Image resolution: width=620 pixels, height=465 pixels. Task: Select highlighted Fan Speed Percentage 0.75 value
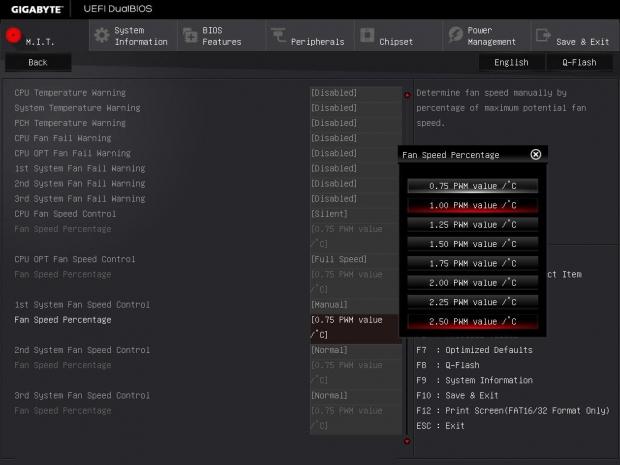pyautogui.click(x=356, y=327)
